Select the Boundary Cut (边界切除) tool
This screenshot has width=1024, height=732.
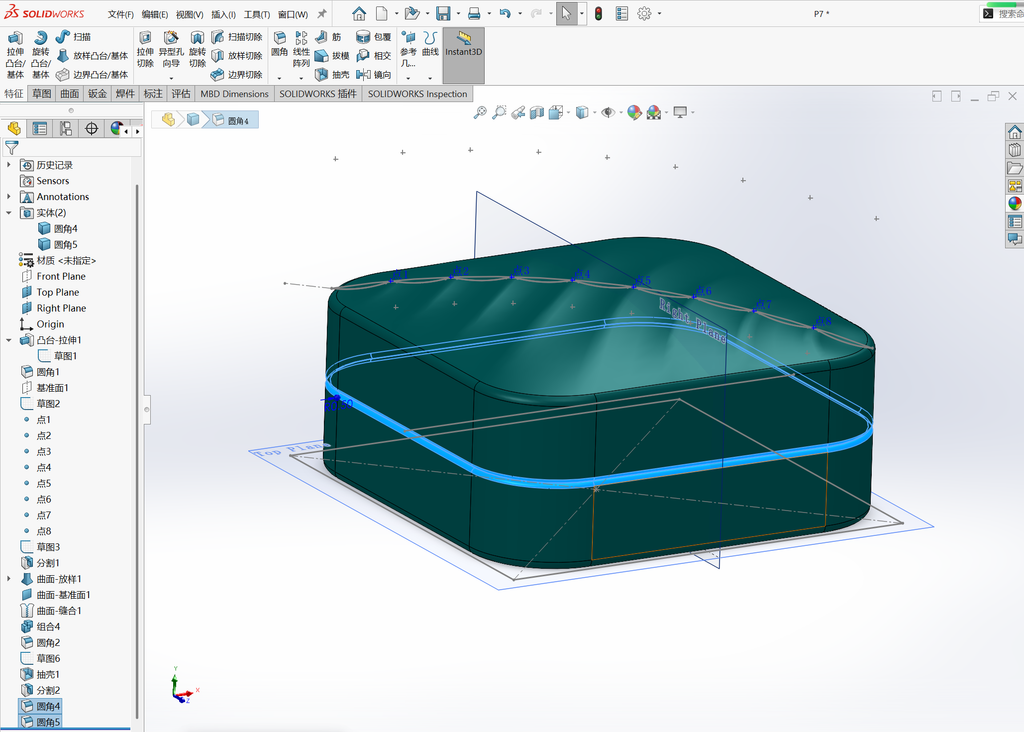pos(236,74)
